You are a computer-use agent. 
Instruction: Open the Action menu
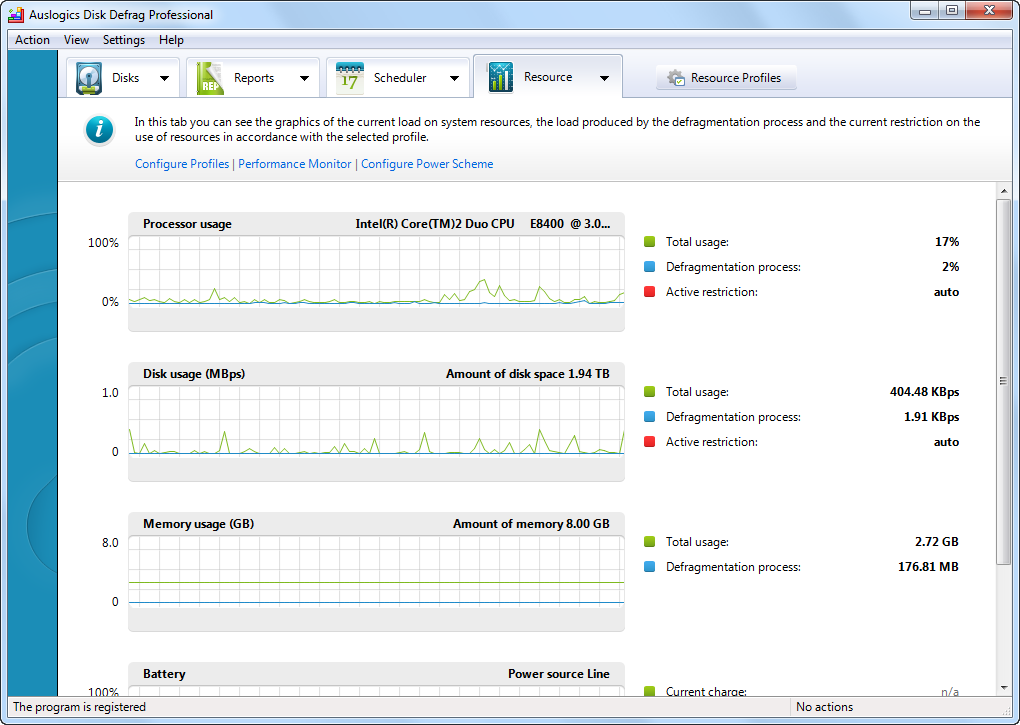tap(33, 40)
